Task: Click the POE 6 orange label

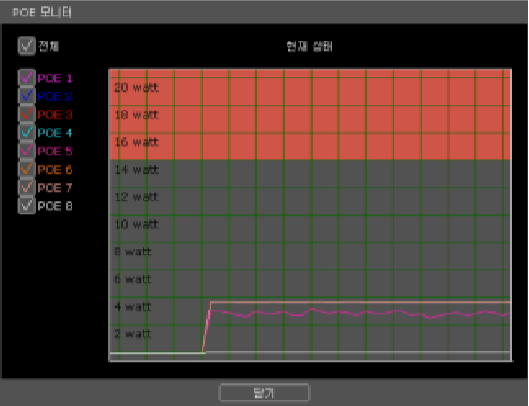Action: pyautogui.click(x=55, y=169)
